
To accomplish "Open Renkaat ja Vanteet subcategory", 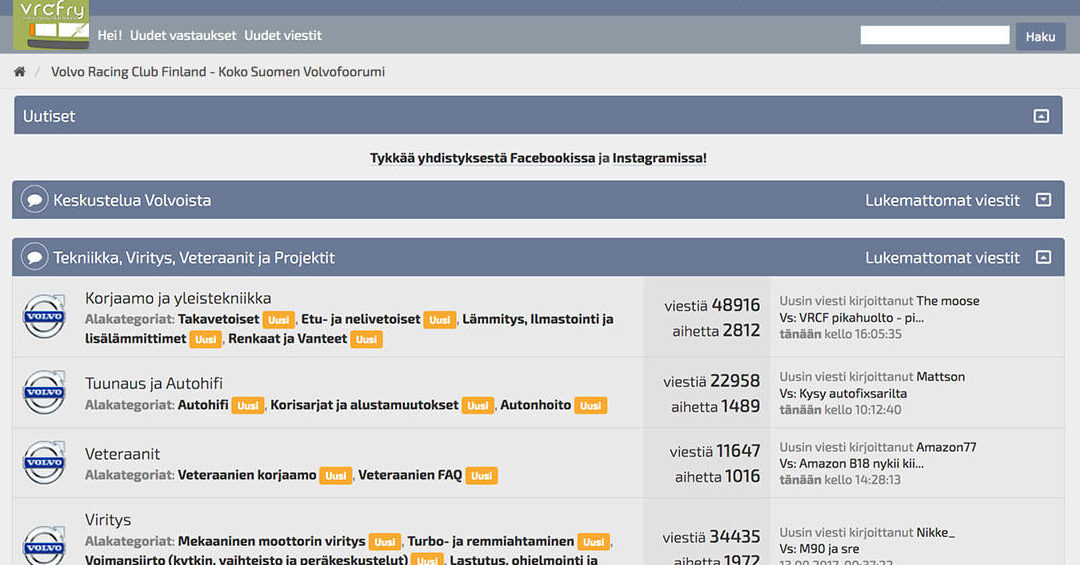I will tap(287, 339).
